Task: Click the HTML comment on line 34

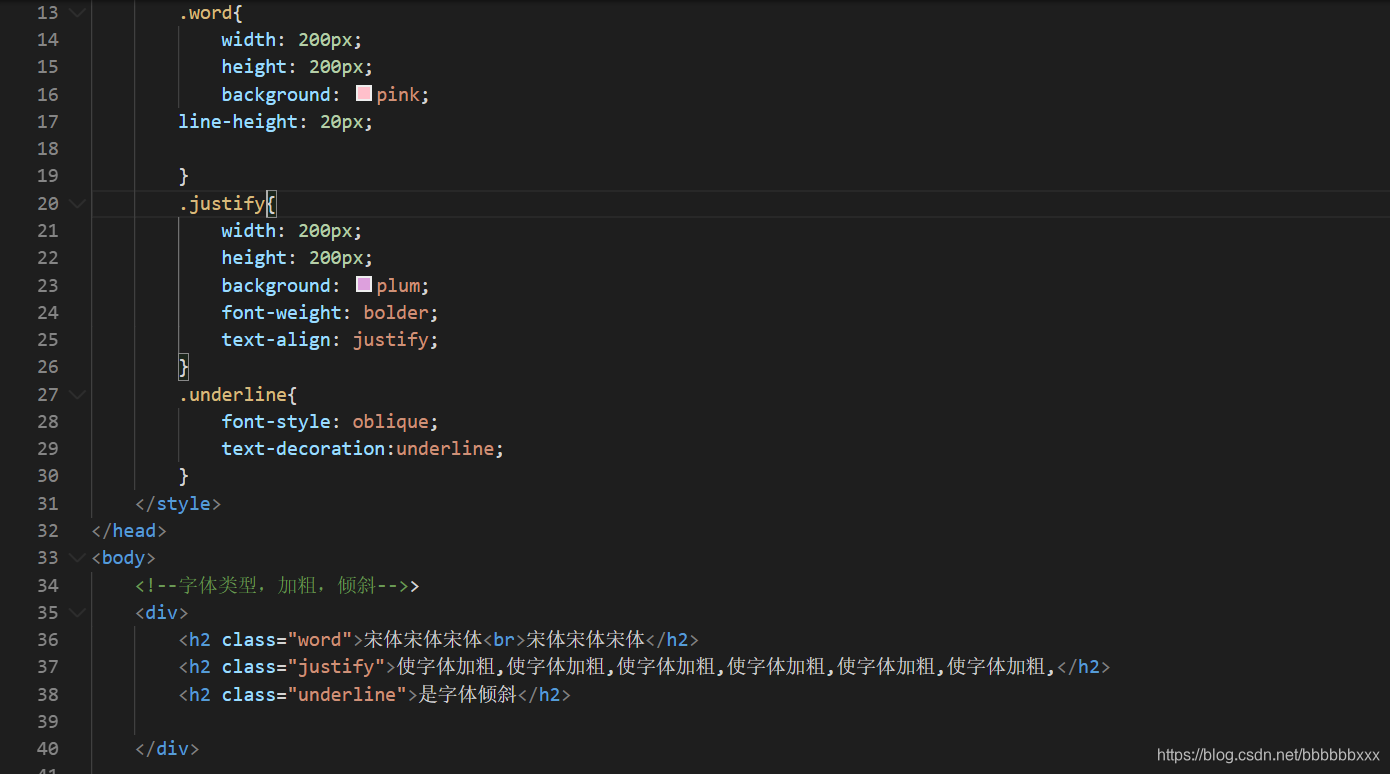Action: 272,586
